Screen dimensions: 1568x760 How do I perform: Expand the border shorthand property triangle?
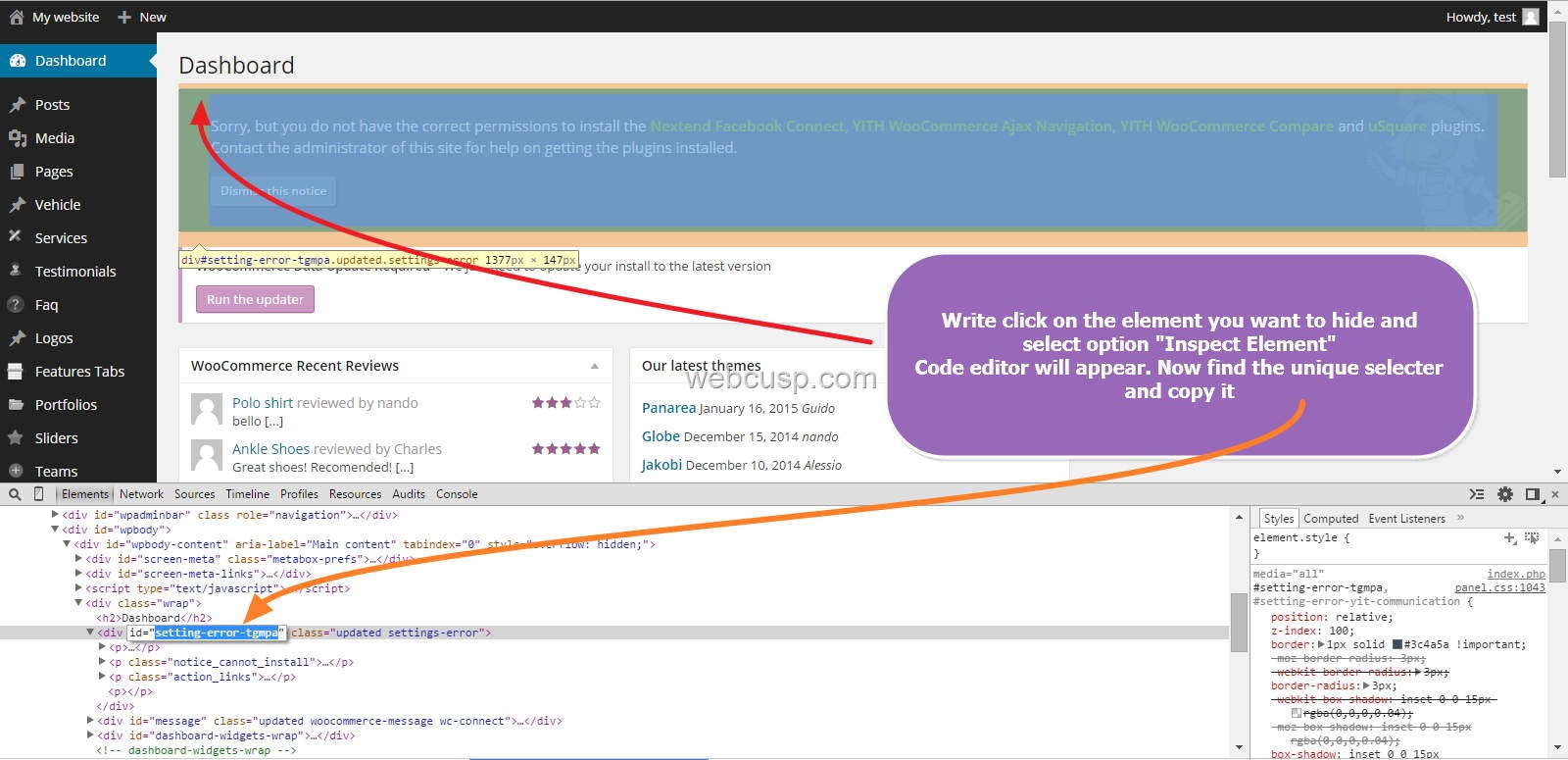coord(1321,644)
